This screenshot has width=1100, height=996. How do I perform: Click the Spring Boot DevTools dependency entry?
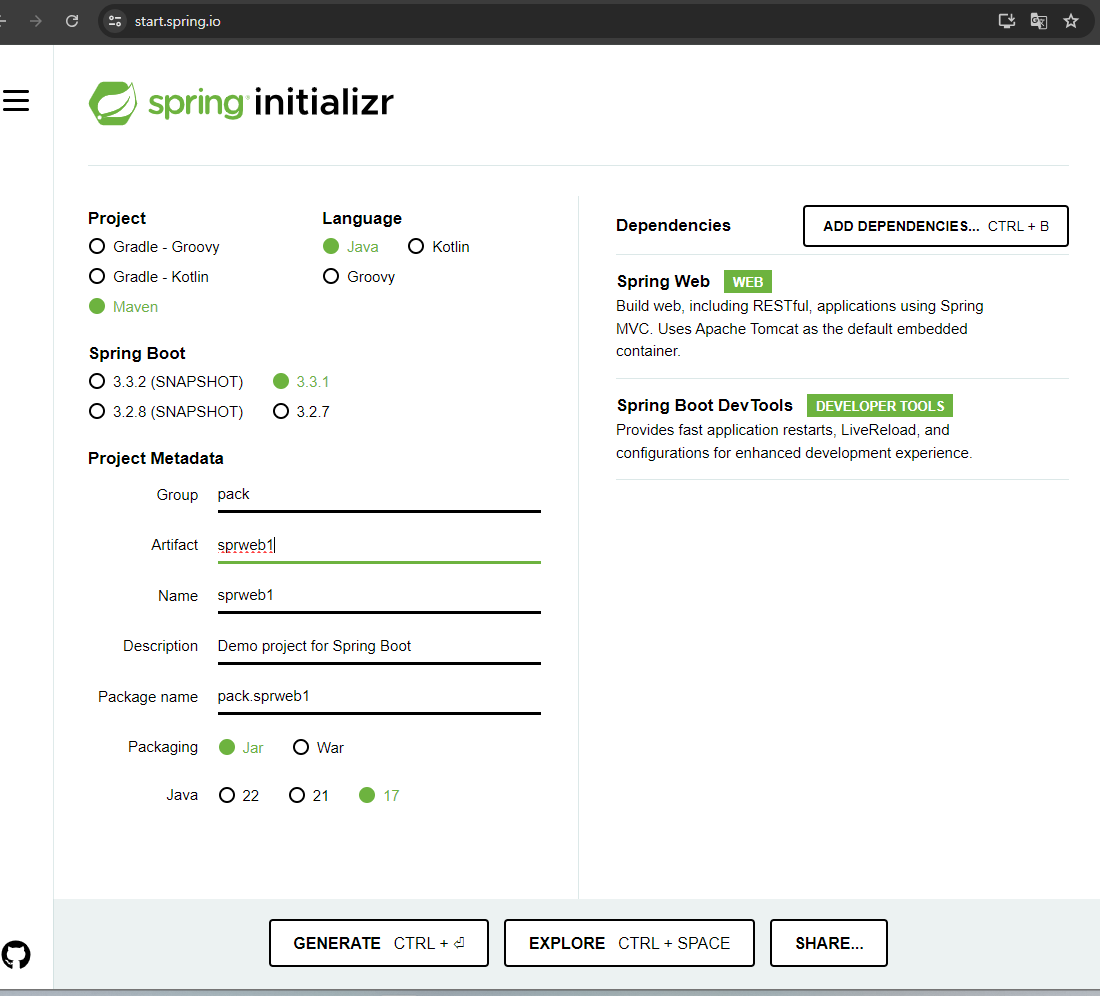pyautogui.click(x=842, y=428)
